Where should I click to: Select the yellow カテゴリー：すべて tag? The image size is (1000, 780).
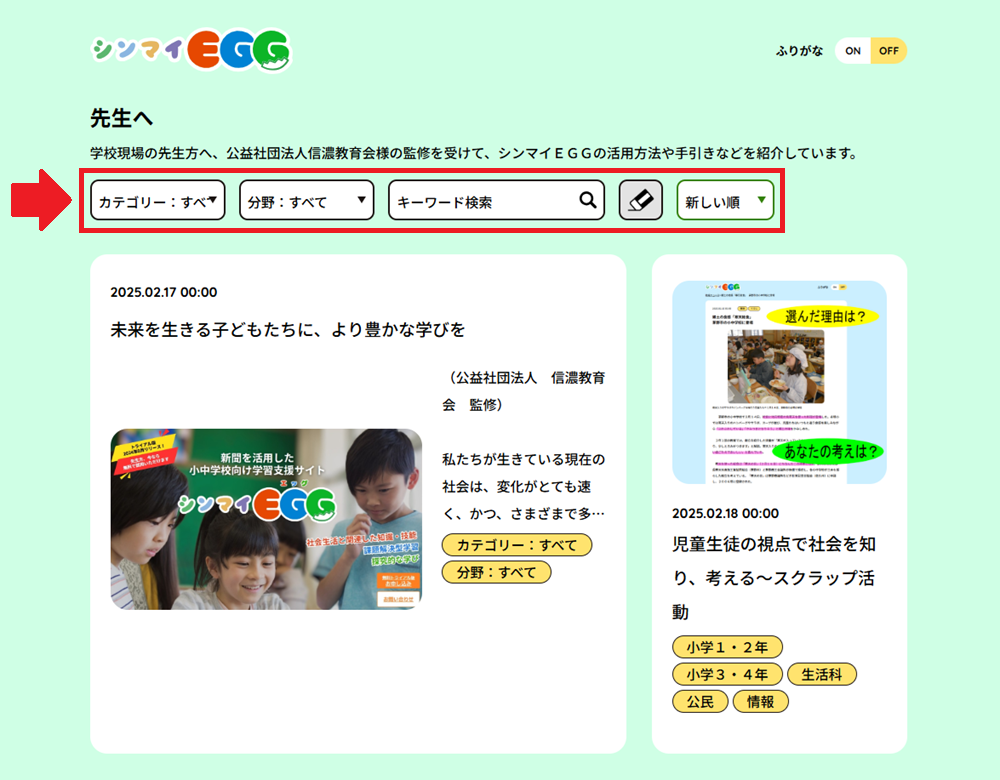click(517, 545)
